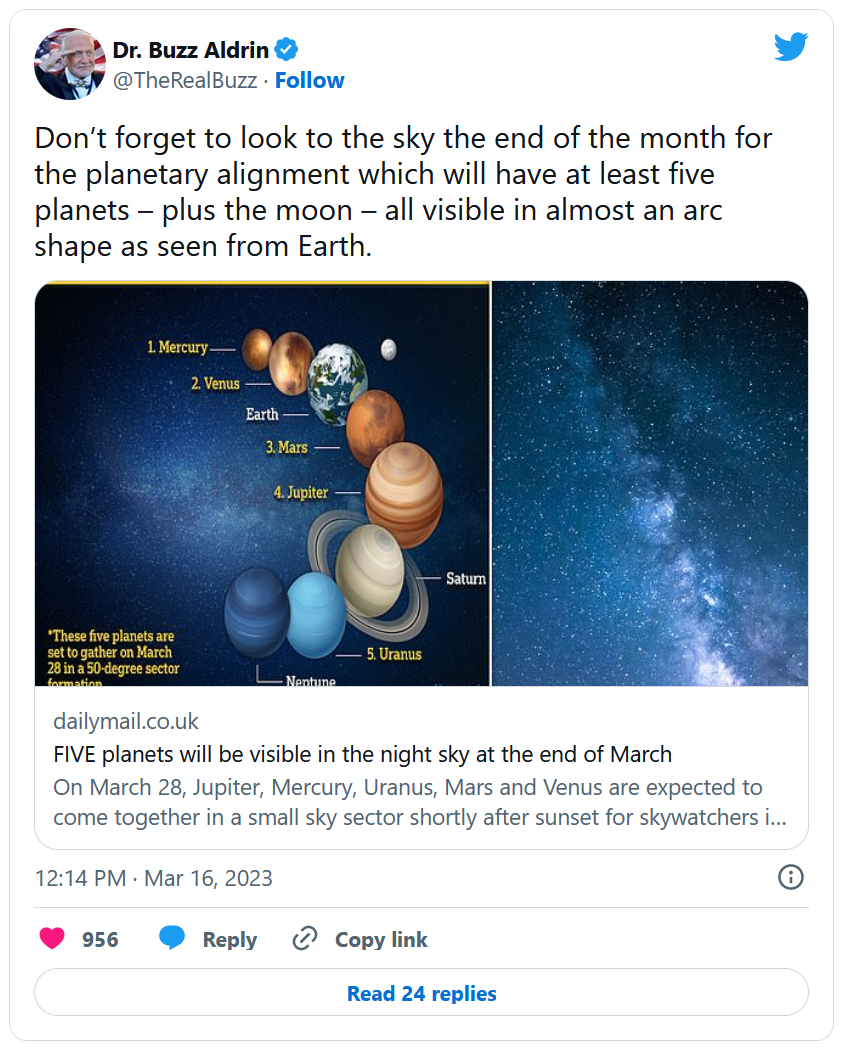844x1052 pixels.
Task: Click the @TheRealBuzz handle
Action: pos(184,81)
